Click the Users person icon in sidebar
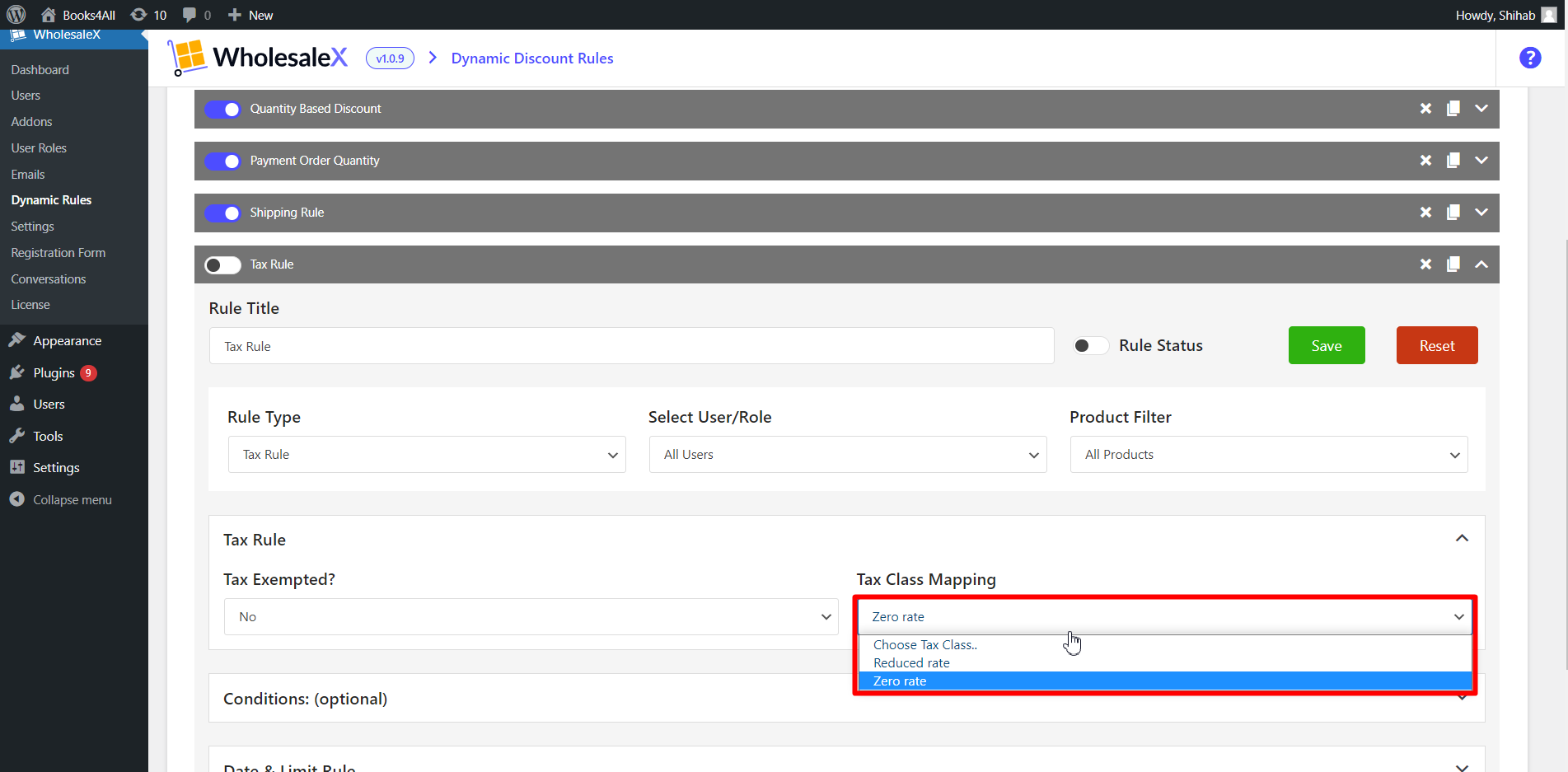Viewport: 1568px width, 772px height. click(17, 404)
